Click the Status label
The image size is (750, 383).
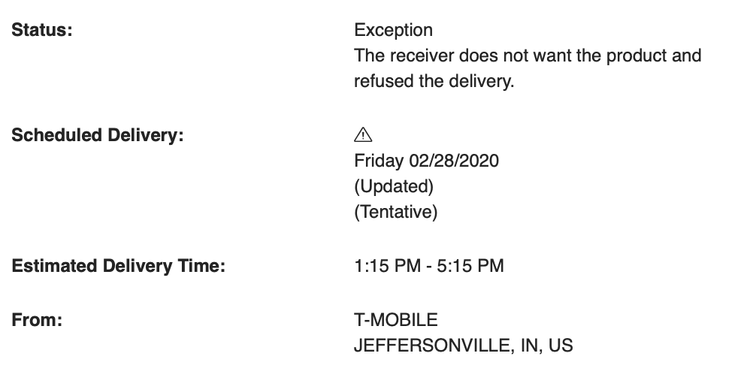pyautogui.click(x=42, y=30)
